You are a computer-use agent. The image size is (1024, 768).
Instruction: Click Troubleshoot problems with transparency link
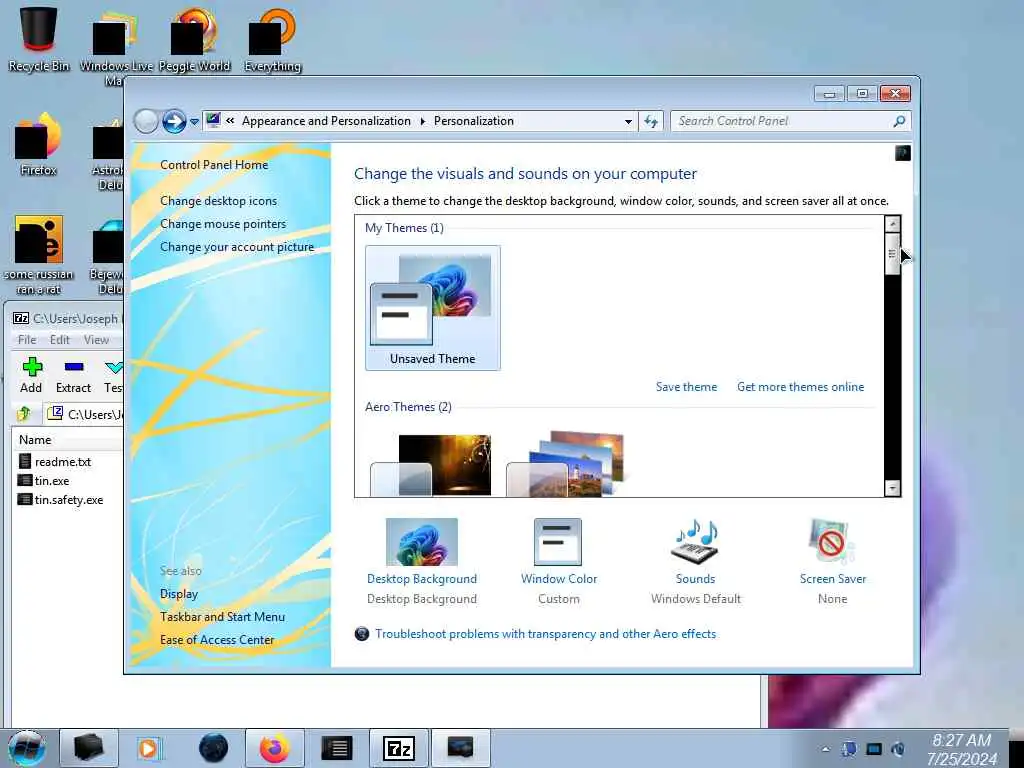click(545, 633)
